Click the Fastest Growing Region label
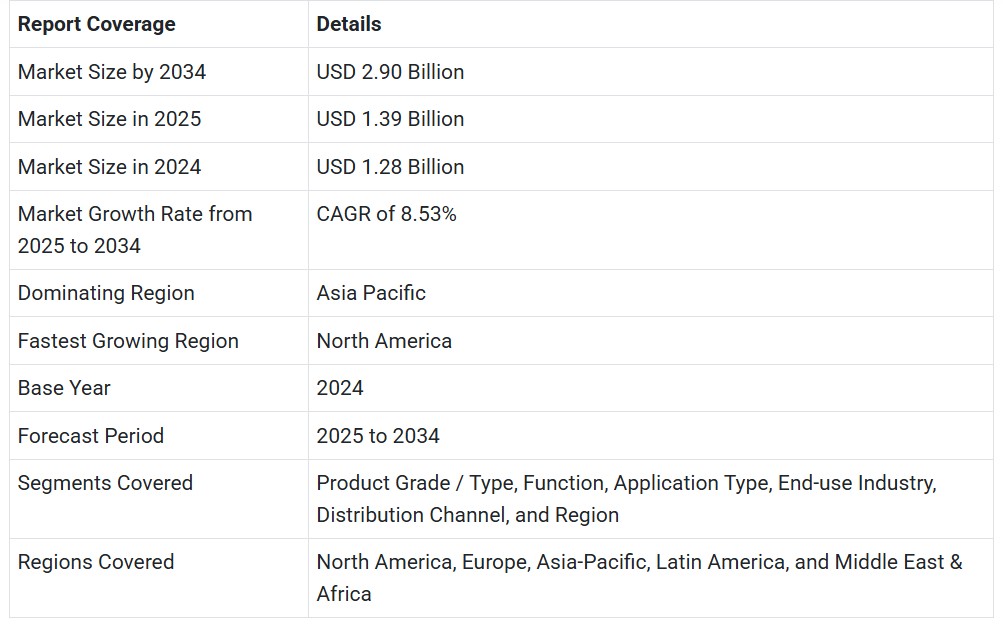The height and width of the screenshot is (628, 1003). [128, 341]
